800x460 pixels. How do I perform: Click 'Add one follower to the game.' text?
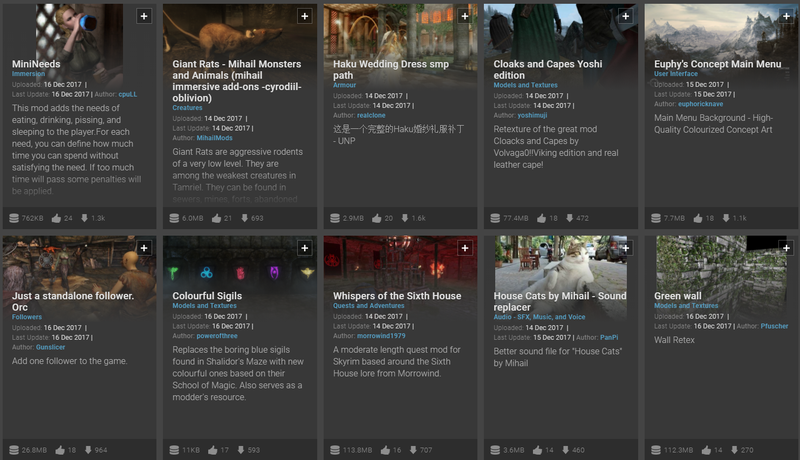pyautogui.click(x=69, y=361)
